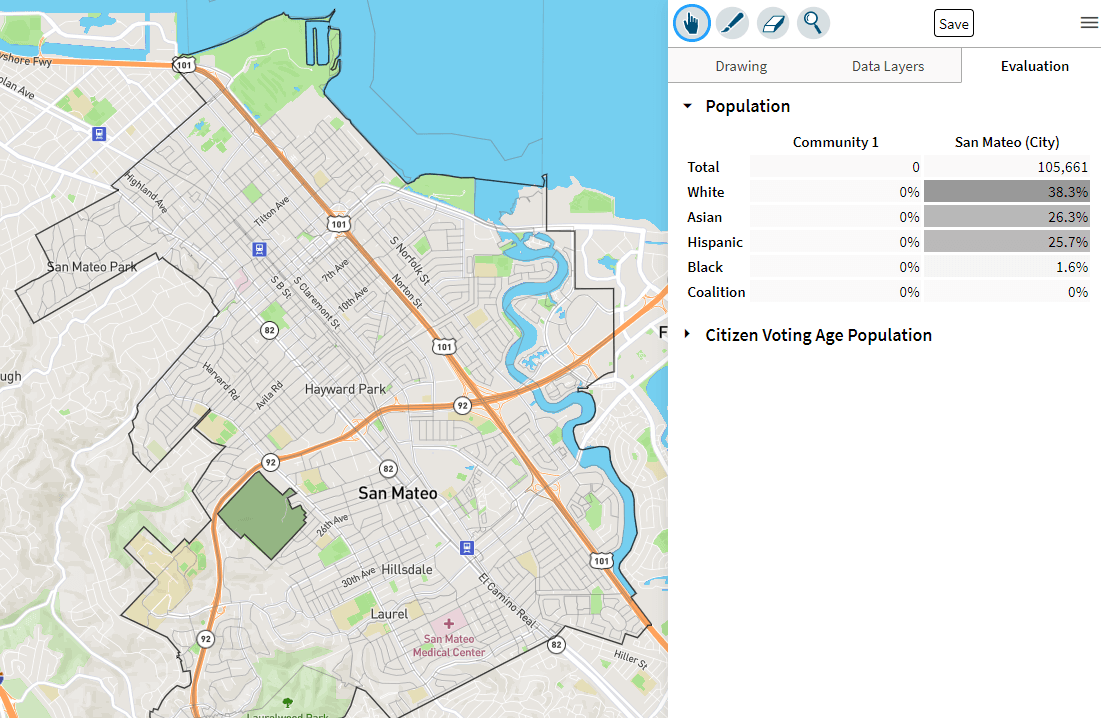1101x718 pixels.
Task: Select the Brush drawing tool
Action: 731,22
